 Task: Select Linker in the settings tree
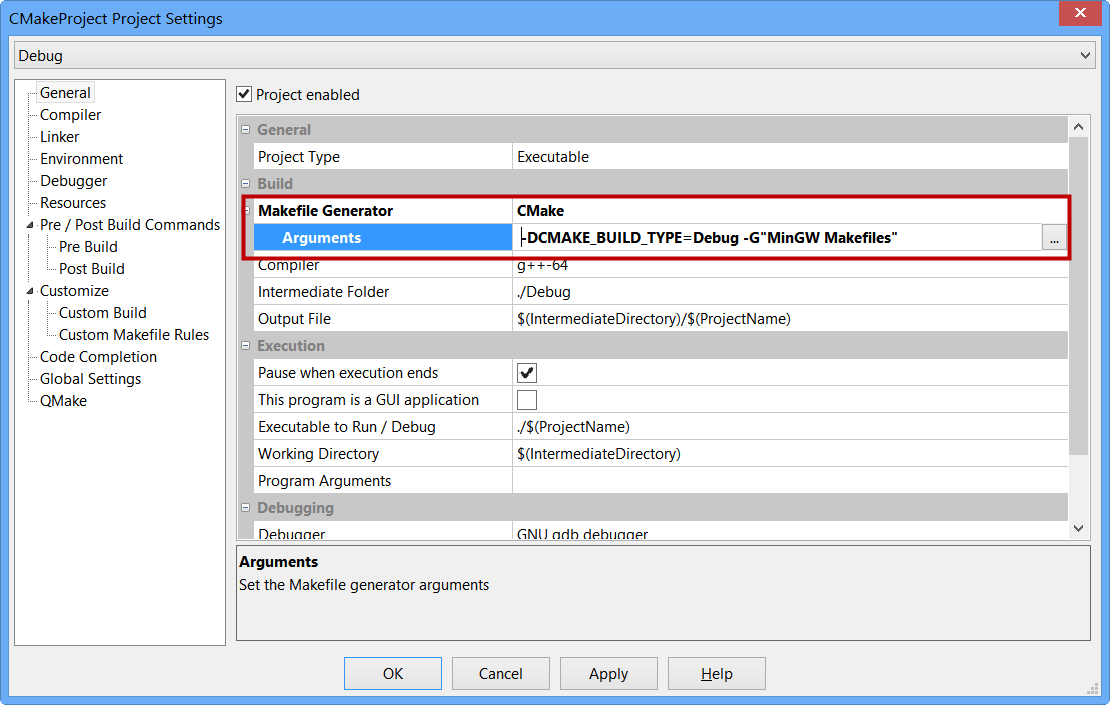point(59,137)
